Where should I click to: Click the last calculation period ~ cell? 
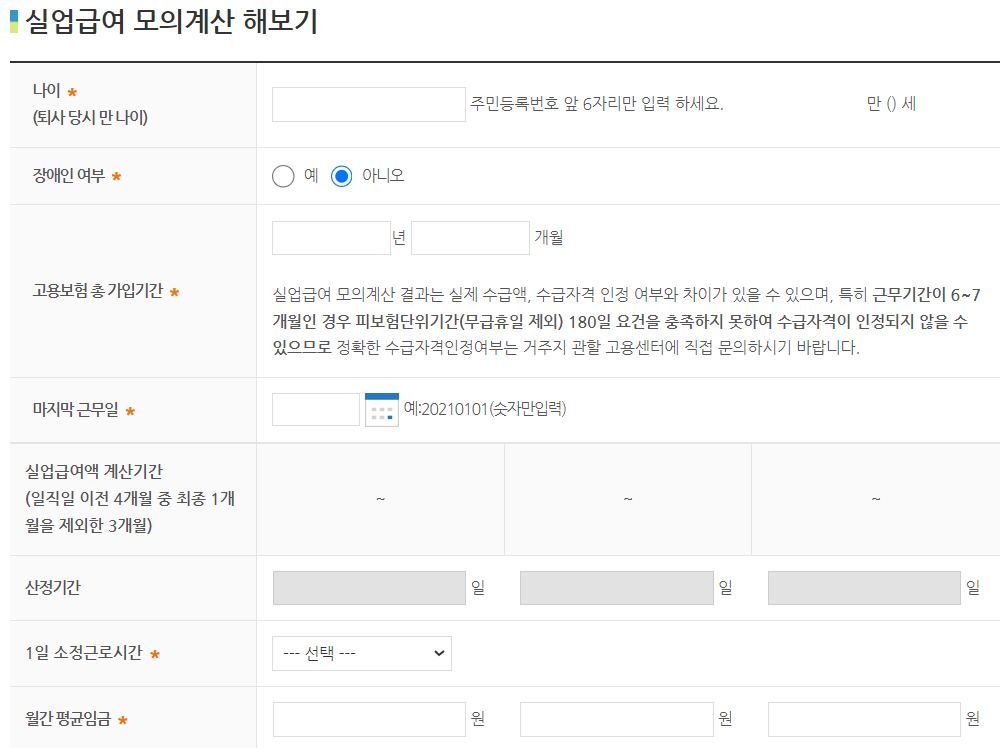click(877, 498)
